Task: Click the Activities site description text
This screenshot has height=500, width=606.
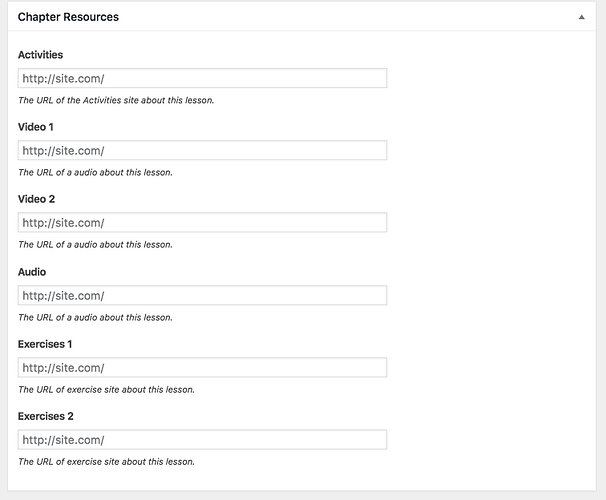Action: click(x=116, y=100)
